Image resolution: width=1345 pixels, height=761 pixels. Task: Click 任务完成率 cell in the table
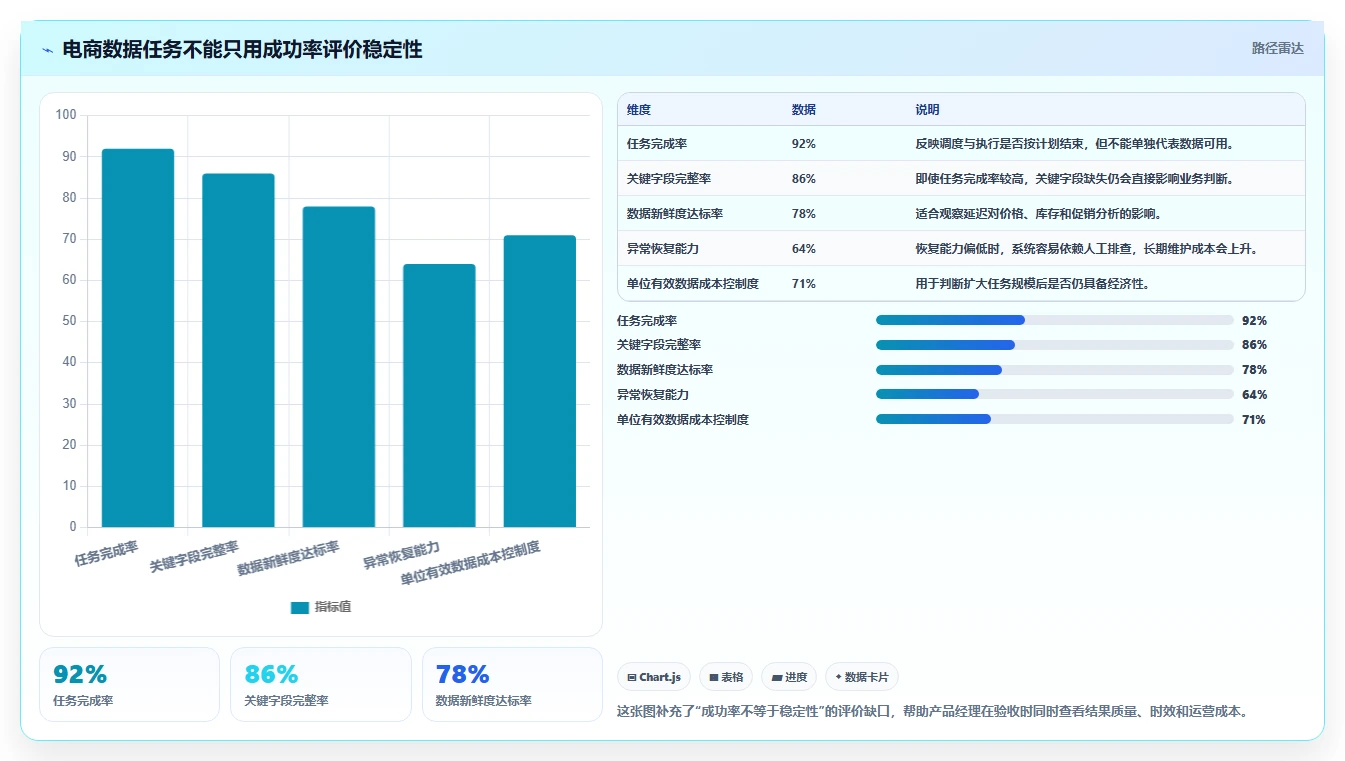pos(657,144)
